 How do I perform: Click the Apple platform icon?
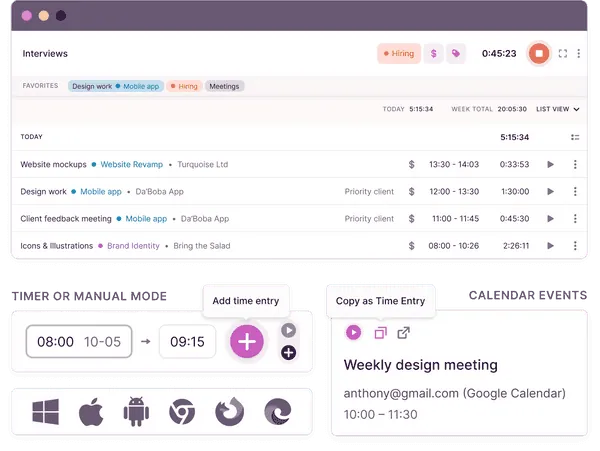click(x=91, y=412)
